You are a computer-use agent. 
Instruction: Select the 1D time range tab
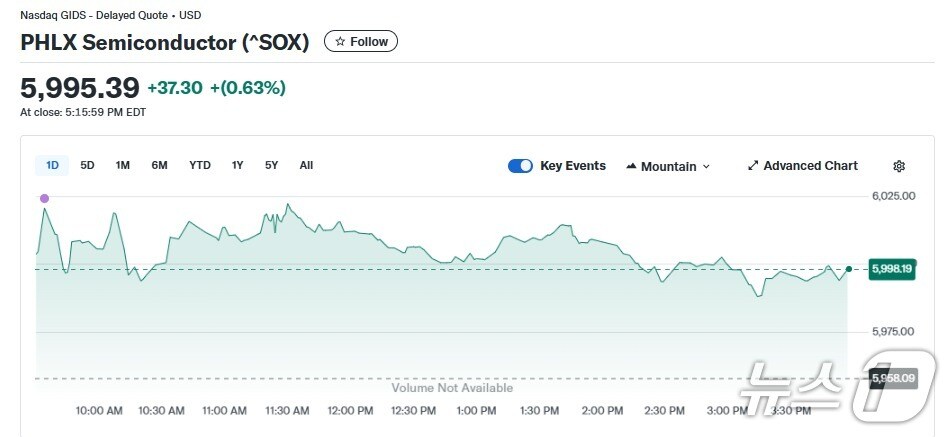pos(52,165)
